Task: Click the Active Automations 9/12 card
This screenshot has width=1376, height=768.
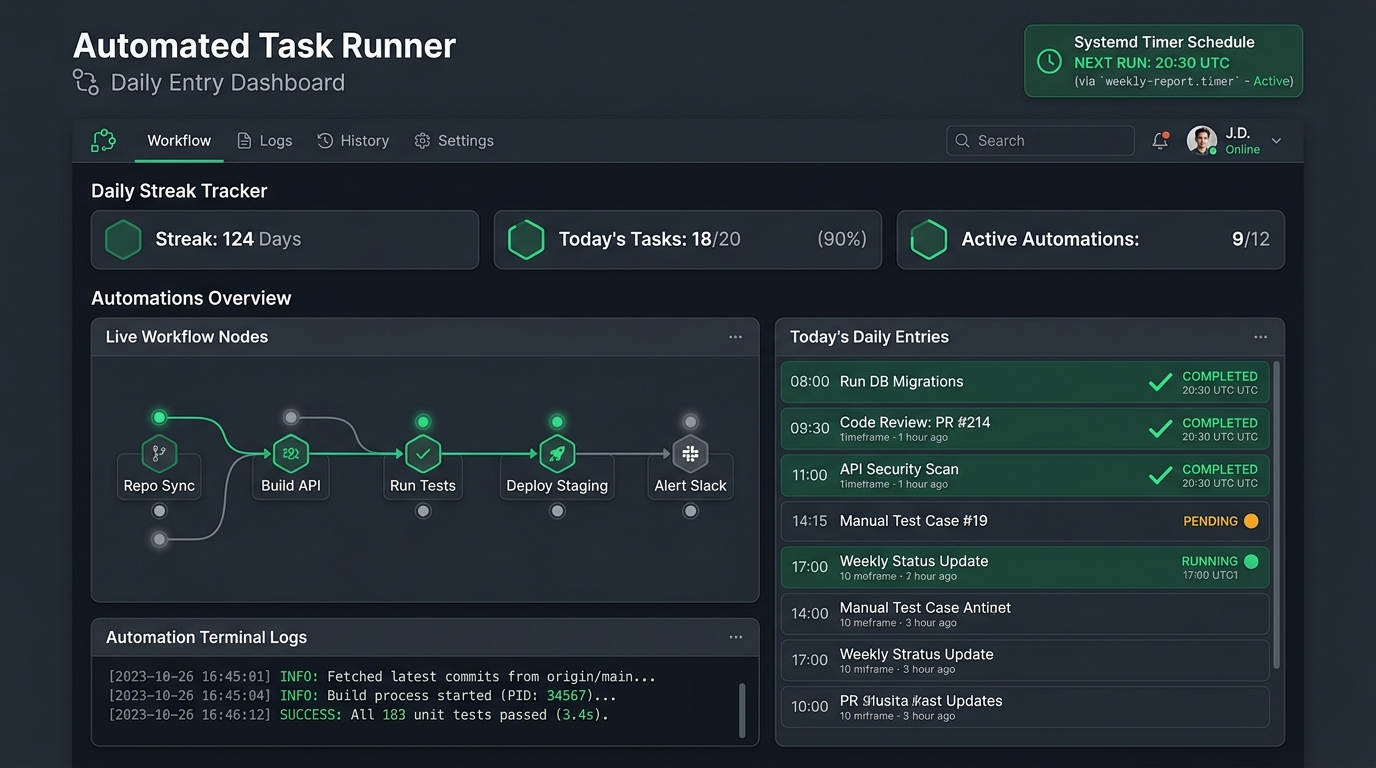Action: [1091, 240]
